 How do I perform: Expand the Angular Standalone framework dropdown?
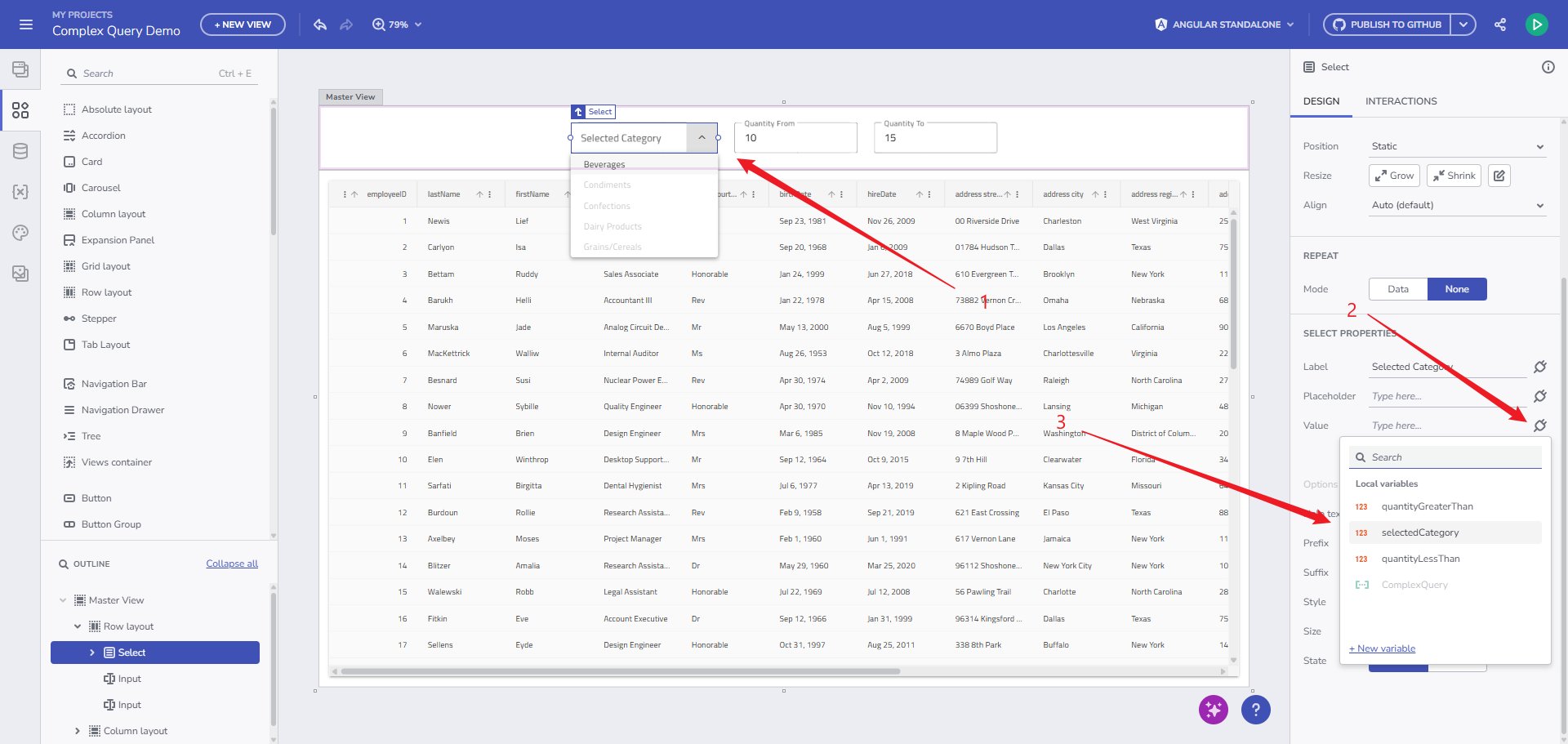1225,25
